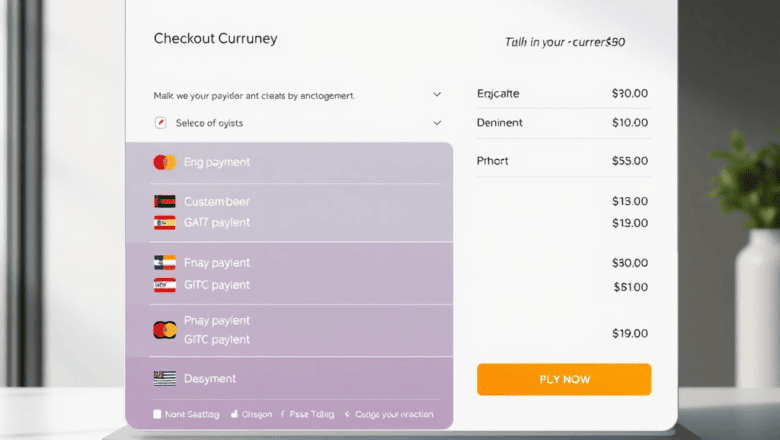Tick the None Seattlng checkbox
The image size is (780, 440).
(x=157, y=414)
